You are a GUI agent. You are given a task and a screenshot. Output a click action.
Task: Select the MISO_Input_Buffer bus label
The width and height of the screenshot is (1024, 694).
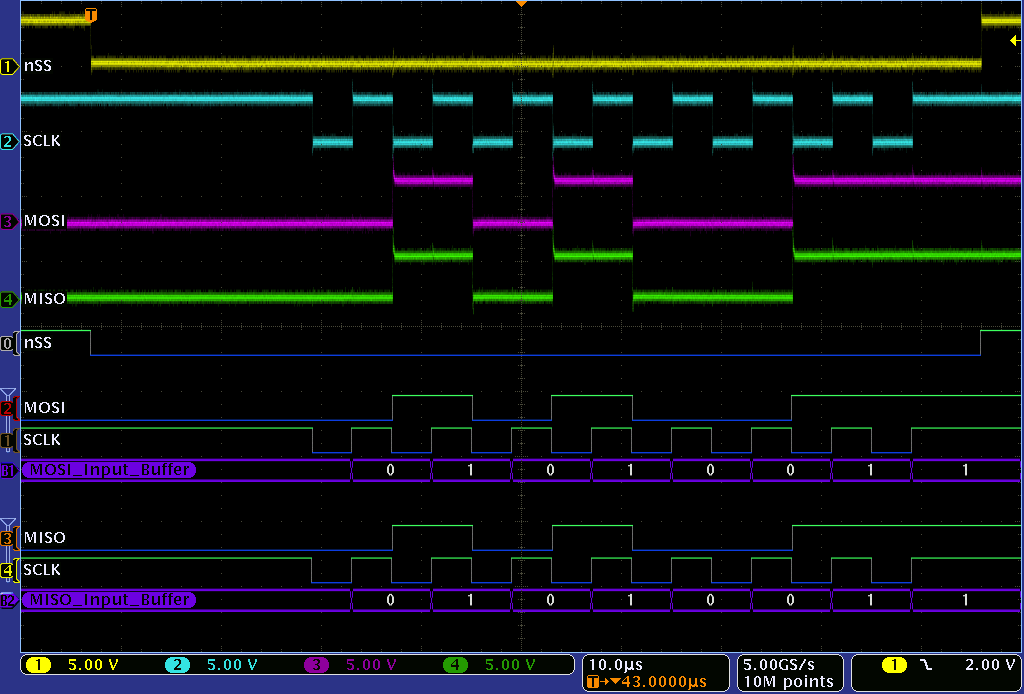109,600
